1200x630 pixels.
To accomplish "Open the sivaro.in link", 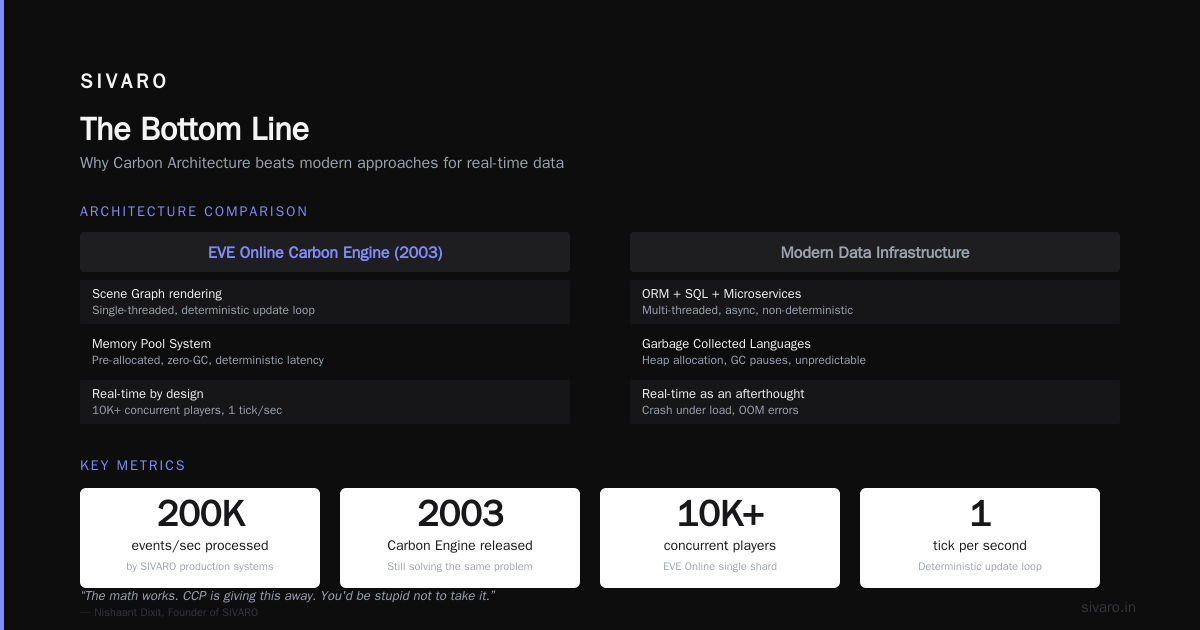I will pyautogui.click(x=1108, y=608).
